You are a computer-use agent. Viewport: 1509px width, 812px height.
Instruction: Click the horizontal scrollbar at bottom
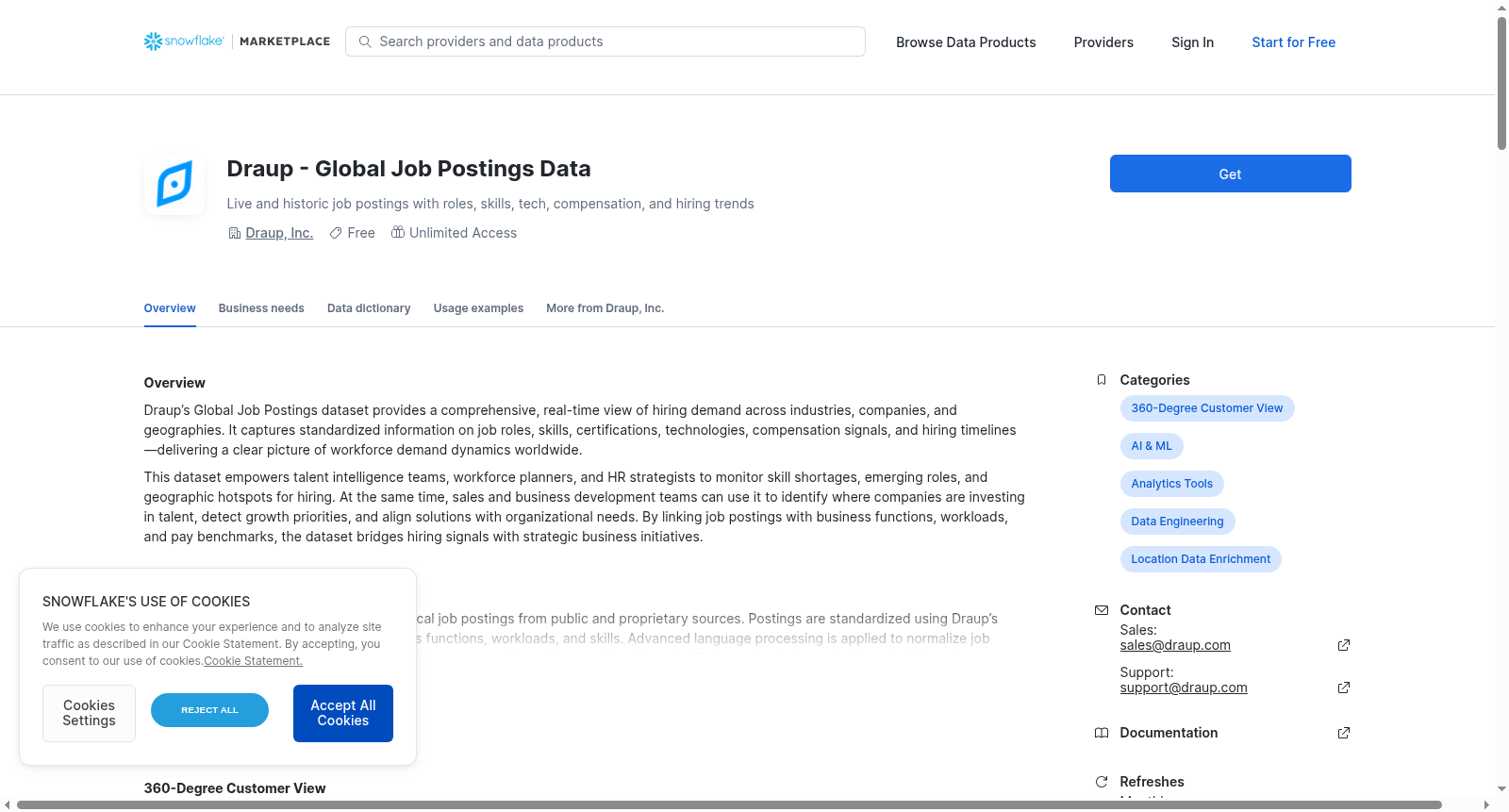[x=729, y=804]
